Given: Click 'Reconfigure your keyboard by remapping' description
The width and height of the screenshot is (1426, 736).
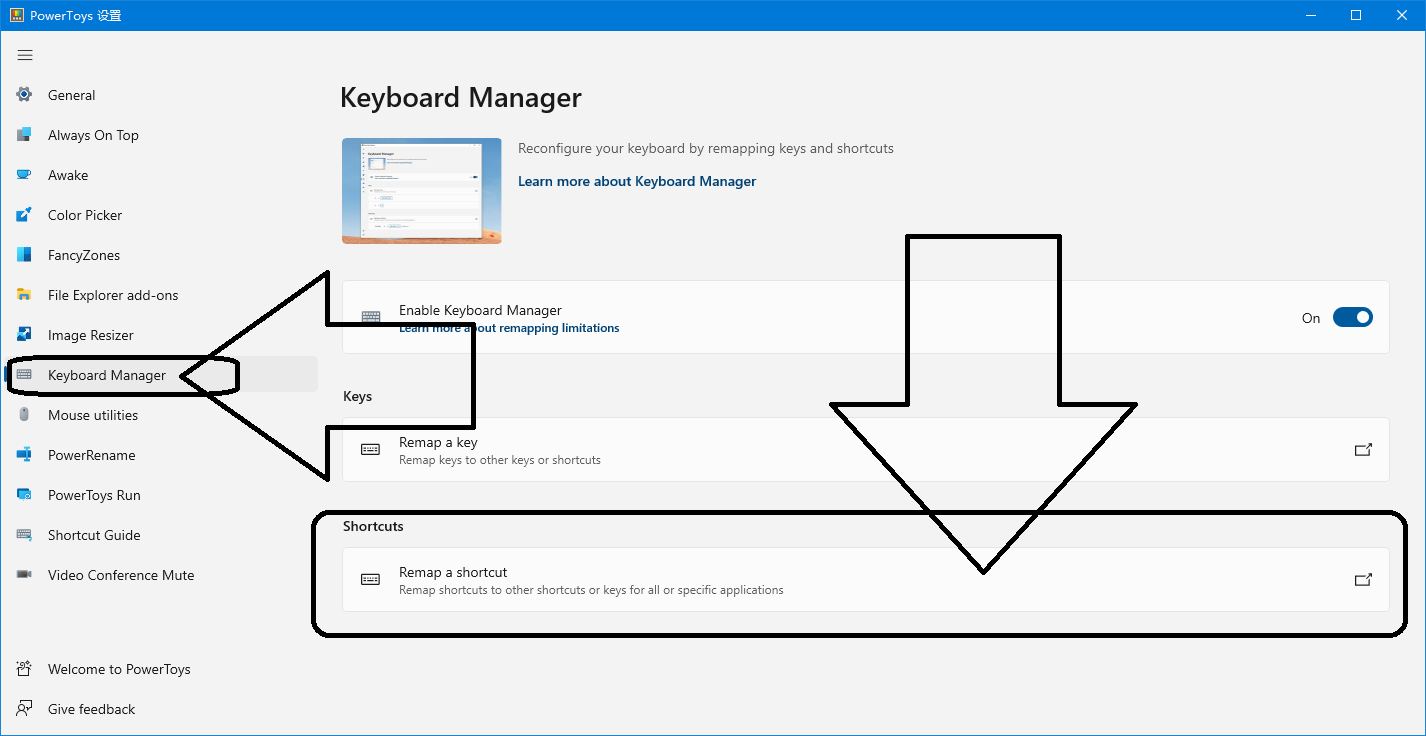Looking at the screenshot, I should click(706, 148).
